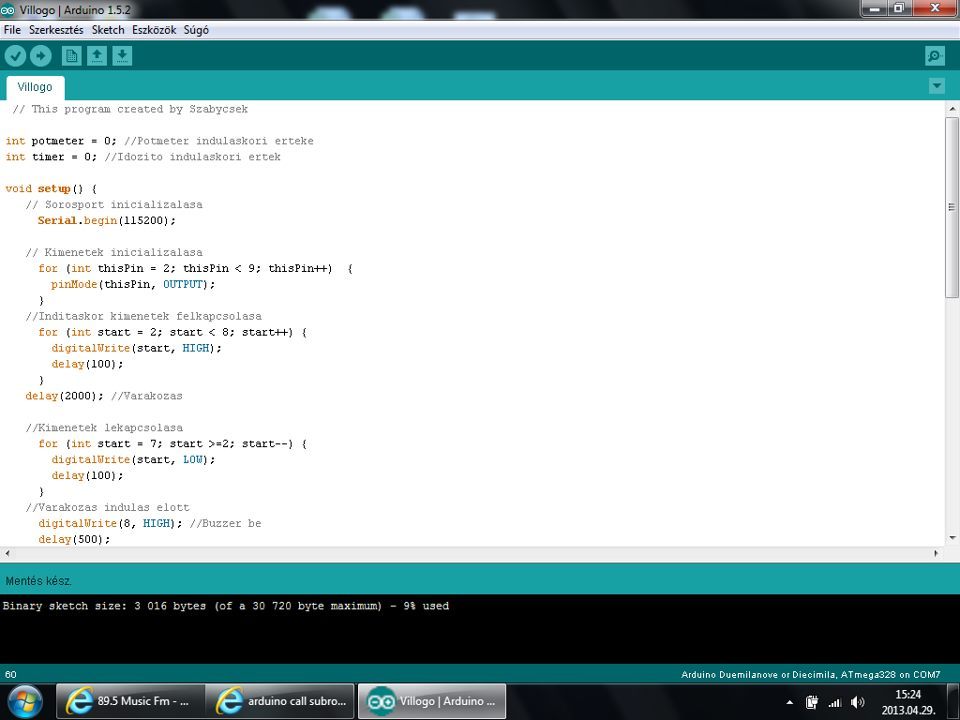Click the 'delay(500);' line

pyautogui.click(x=74, y=539)
